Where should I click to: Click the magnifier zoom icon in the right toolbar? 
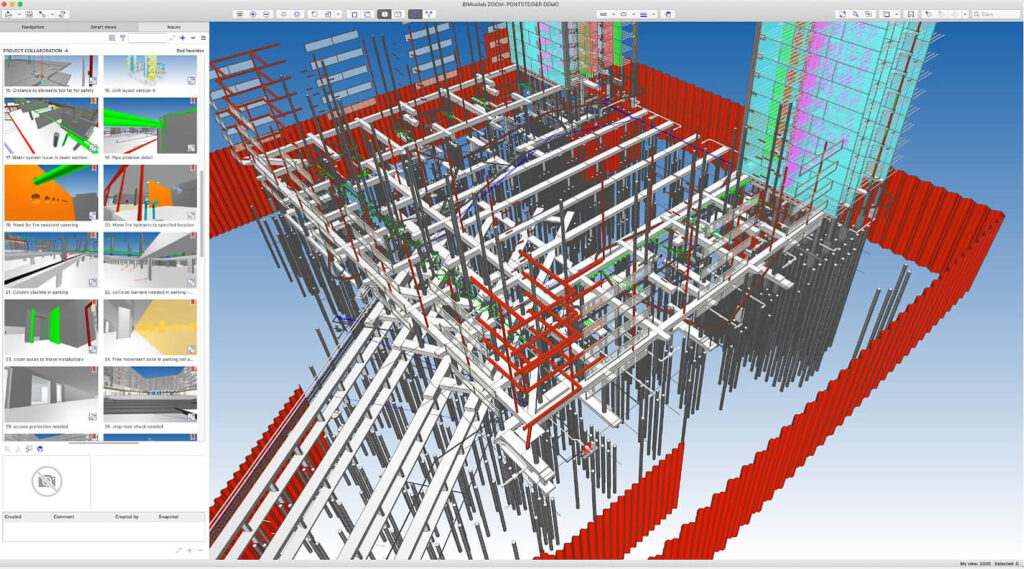pyautogui.click(x=855, y=14)
